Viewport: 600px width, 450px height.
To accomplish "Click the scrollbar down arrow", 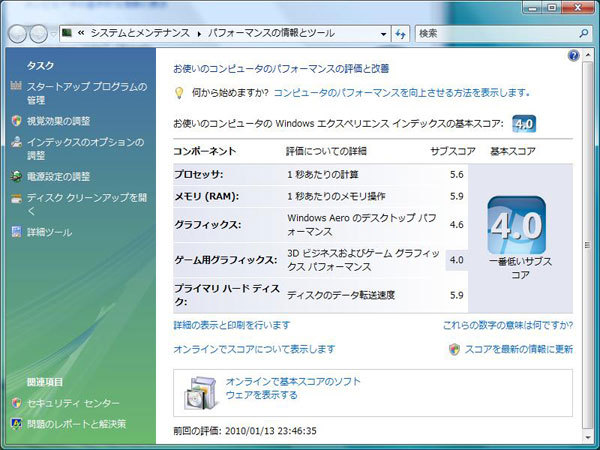I will (x=588, y=437).
